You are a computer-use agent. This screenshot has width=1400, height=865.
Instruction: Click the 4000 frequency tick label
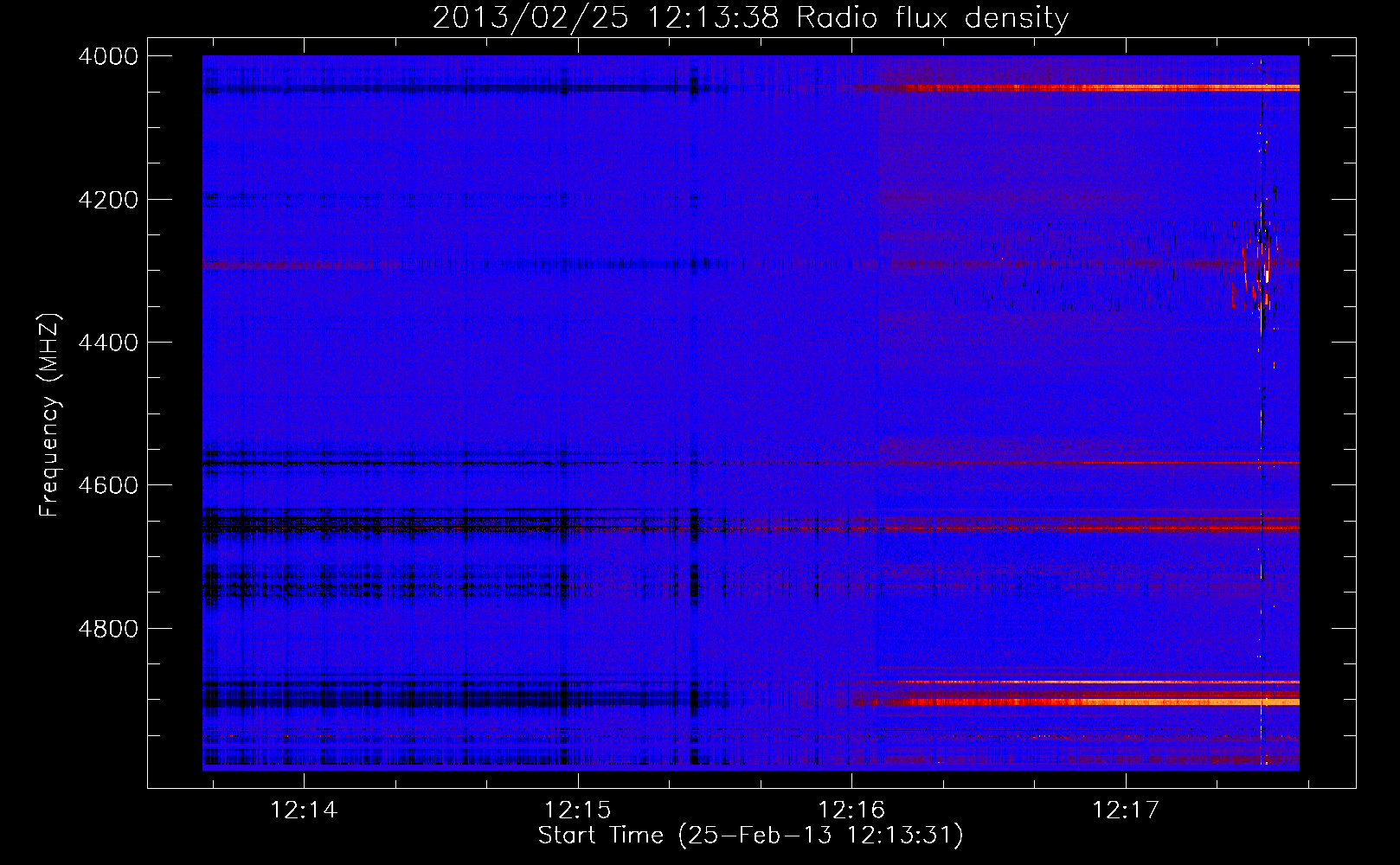pos(108,56)
